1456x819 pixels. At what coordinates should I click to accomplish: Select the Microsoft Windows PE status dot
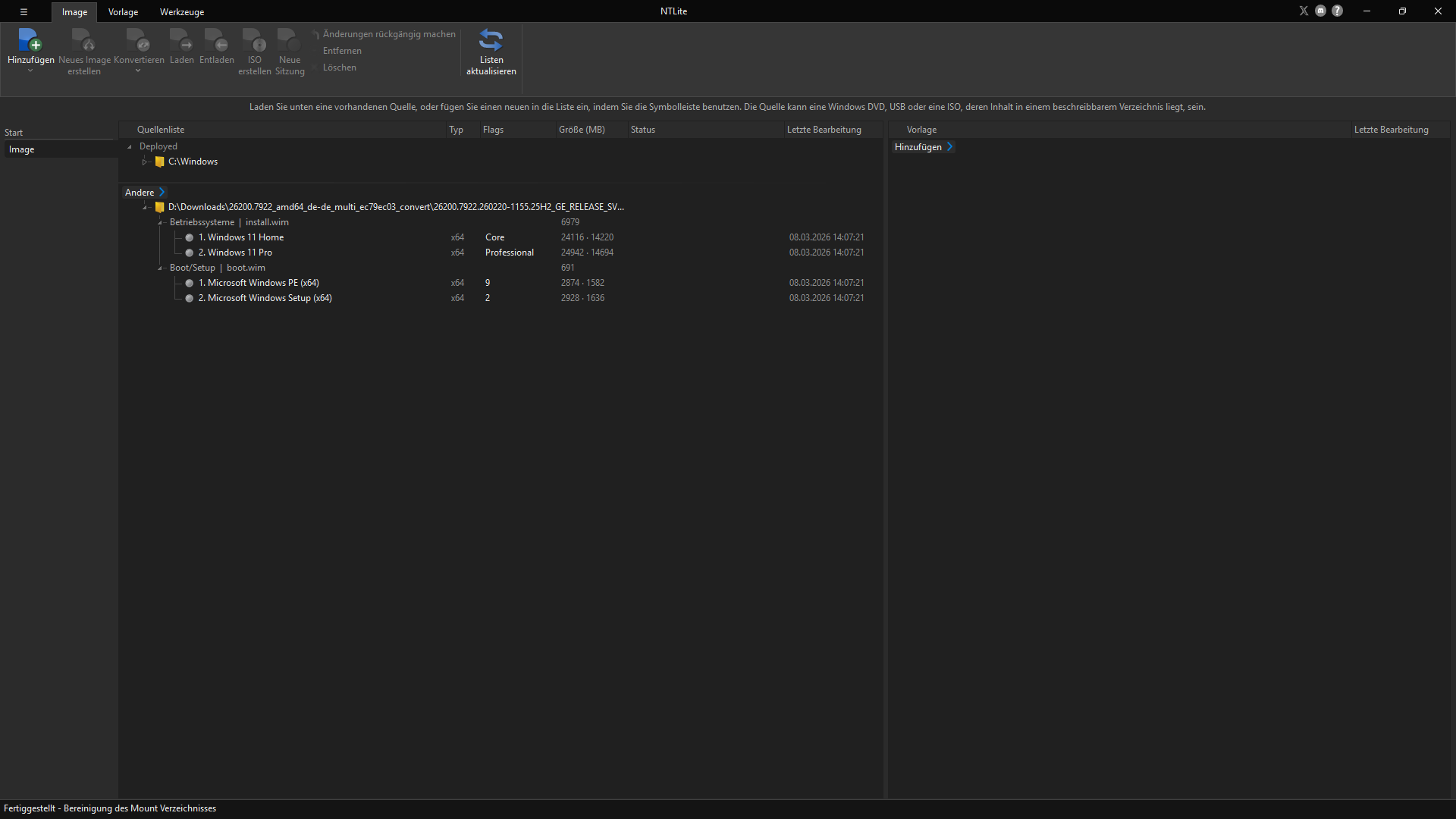coord(190,284)
